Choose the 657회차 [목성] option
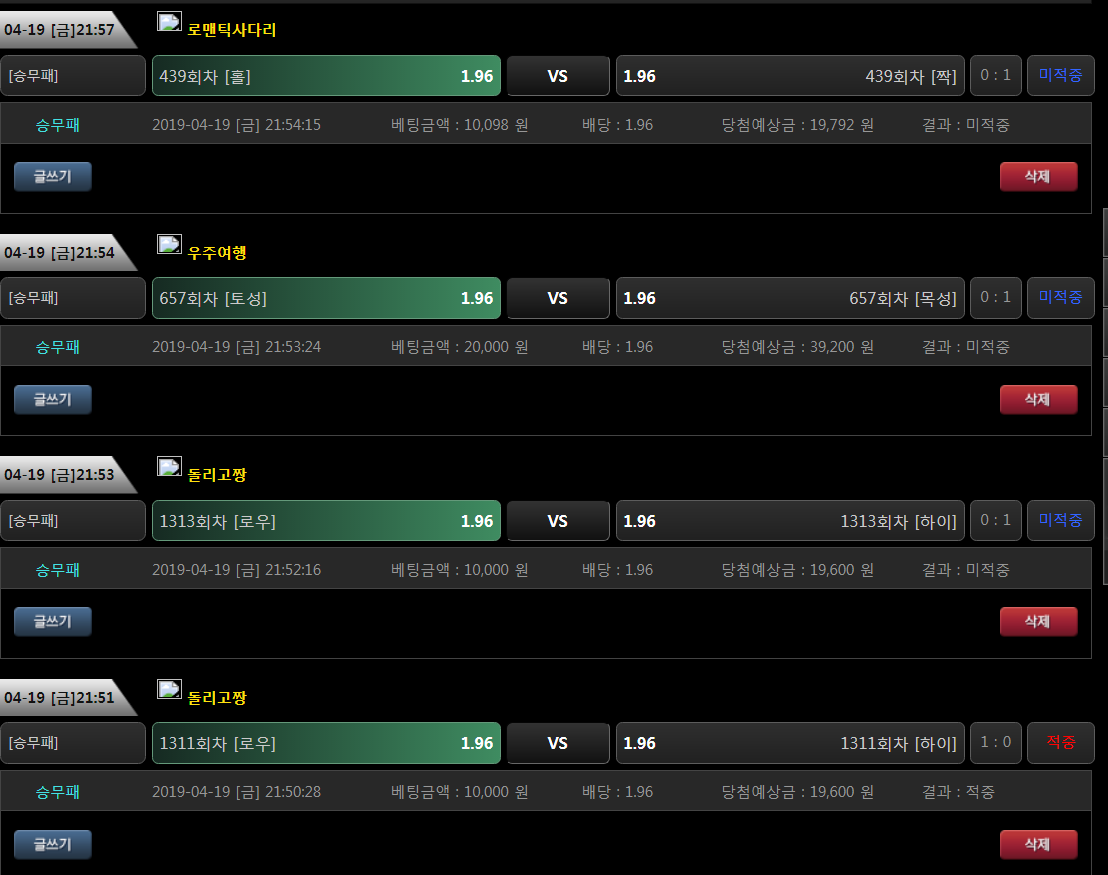Screen dimensions: 1108x875 tap(790, 298)
